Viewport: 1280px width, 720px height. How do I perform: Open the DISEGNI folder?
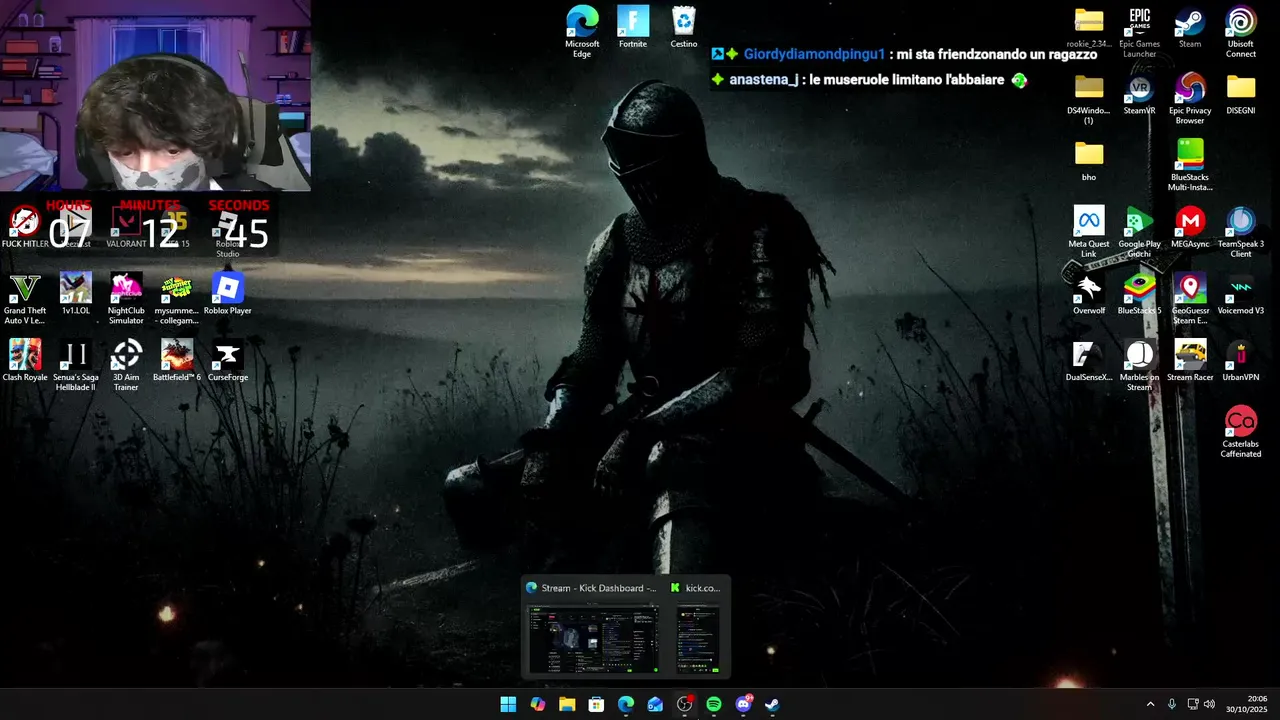[x=1241, y=94]
